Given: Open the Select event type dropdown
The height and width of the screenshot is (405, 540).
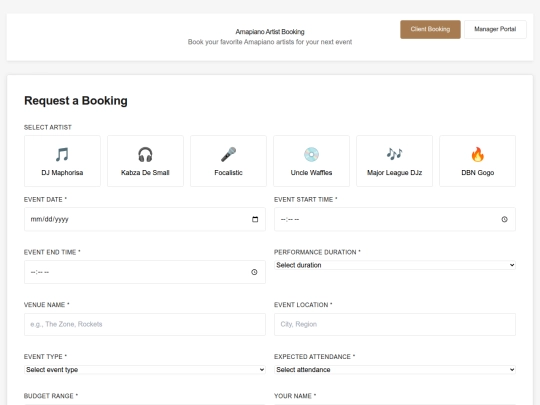Looking at the screenshot, I should (145, 370).
